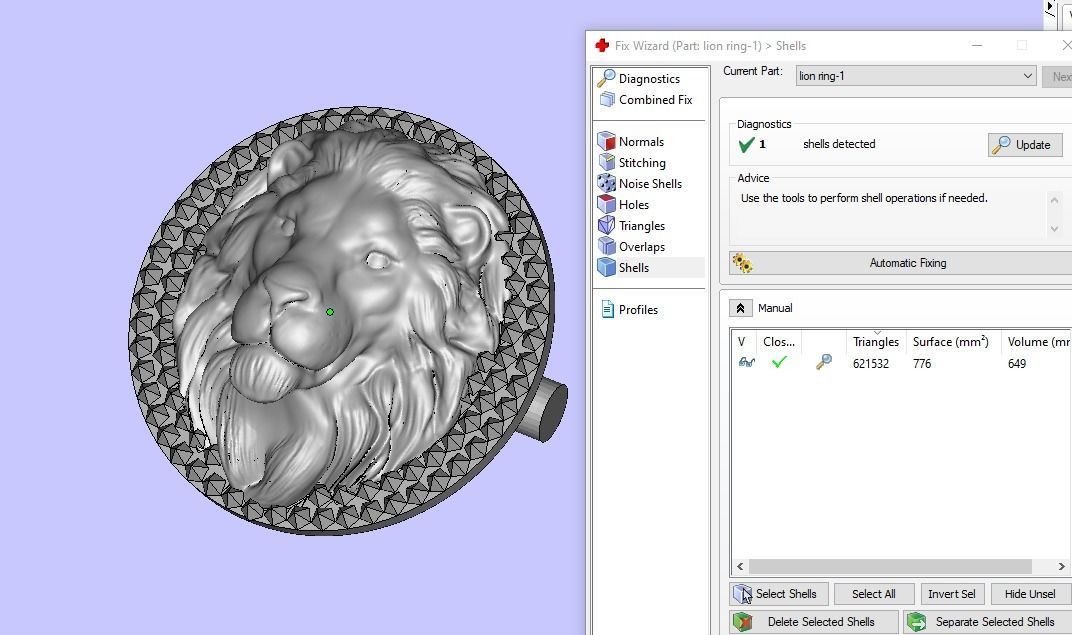Separate Selected Shells
The width and height of the screenshot is (1072, 635).
(x=988, y=622)
